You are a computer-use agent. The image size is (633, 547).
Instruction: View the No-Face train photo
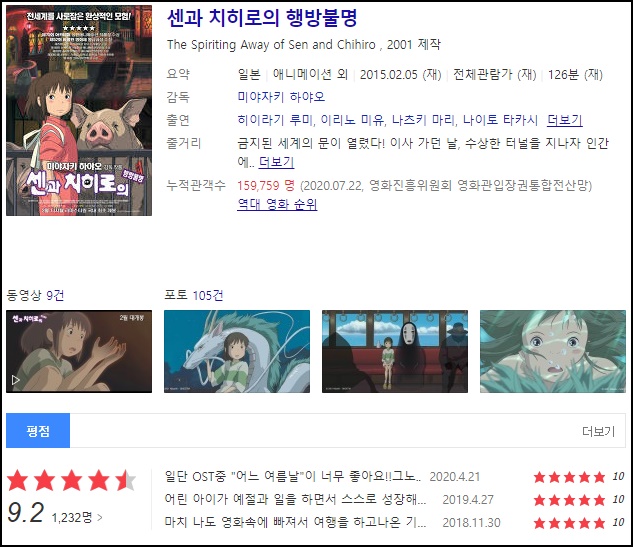pos(395,351)
